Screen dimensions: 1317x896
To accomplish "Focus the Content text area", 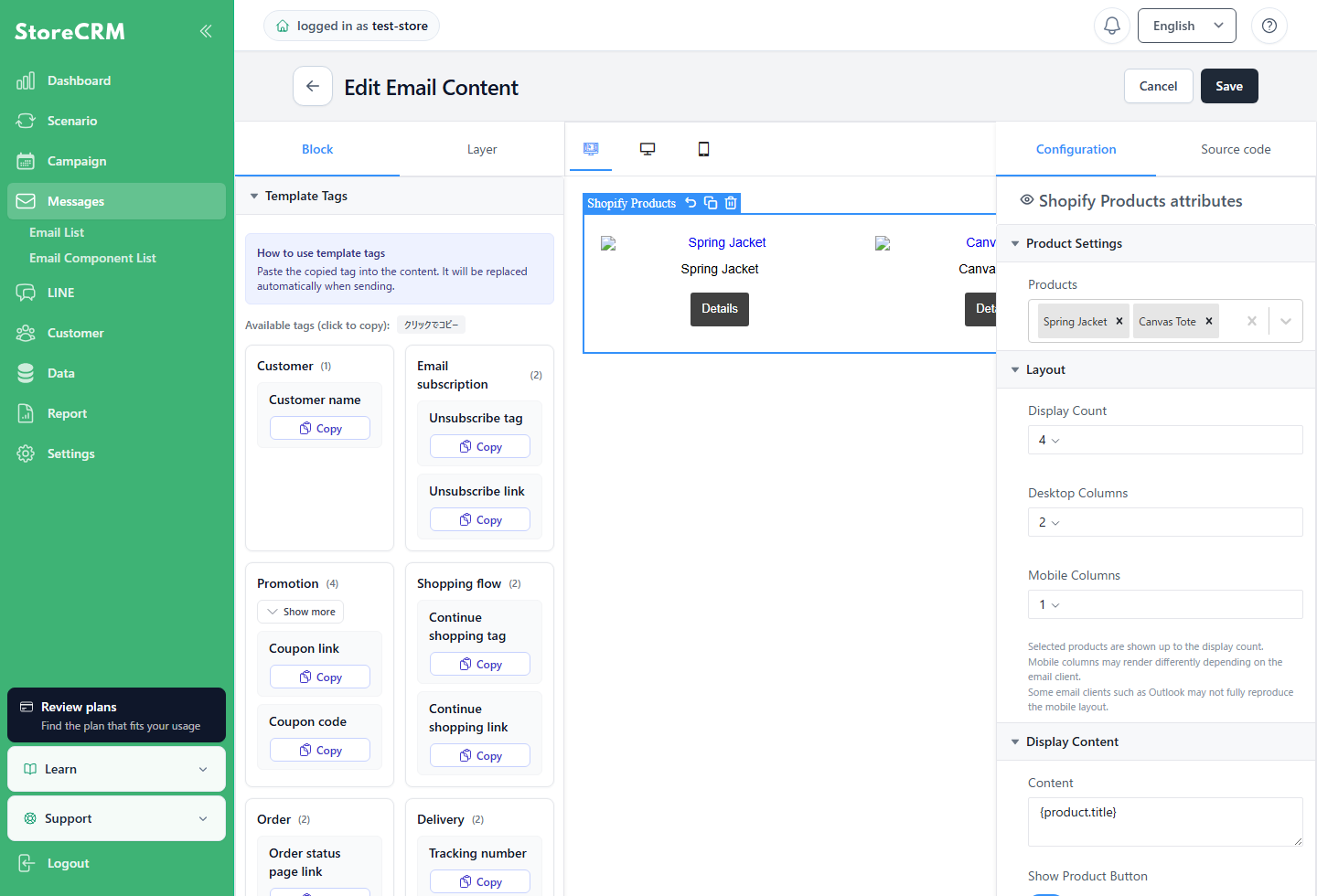I will point(1165,822).
